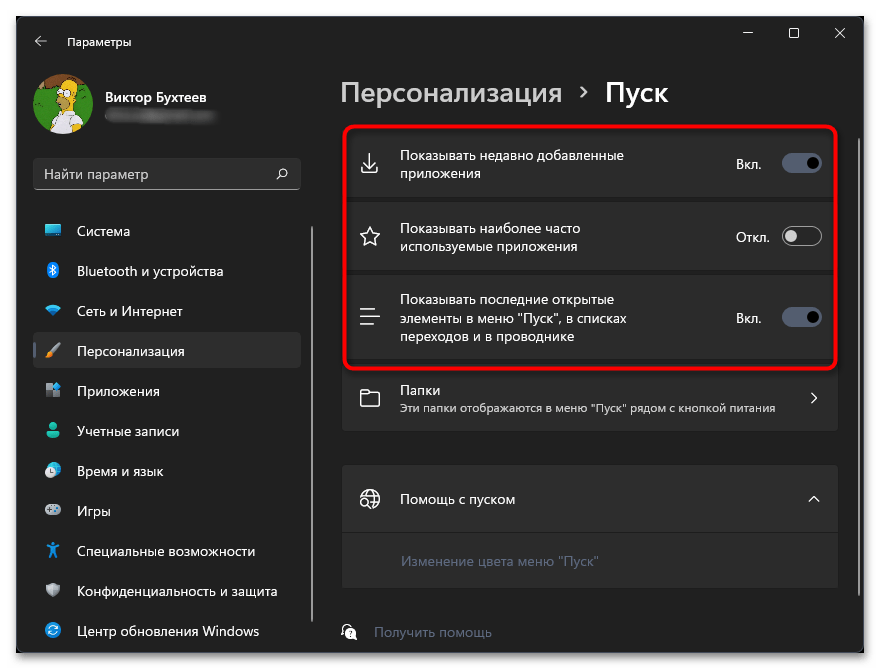Collapse the Помощь с пуском section
Viewport: 880px width, 669px height.
tap(813, 498)
